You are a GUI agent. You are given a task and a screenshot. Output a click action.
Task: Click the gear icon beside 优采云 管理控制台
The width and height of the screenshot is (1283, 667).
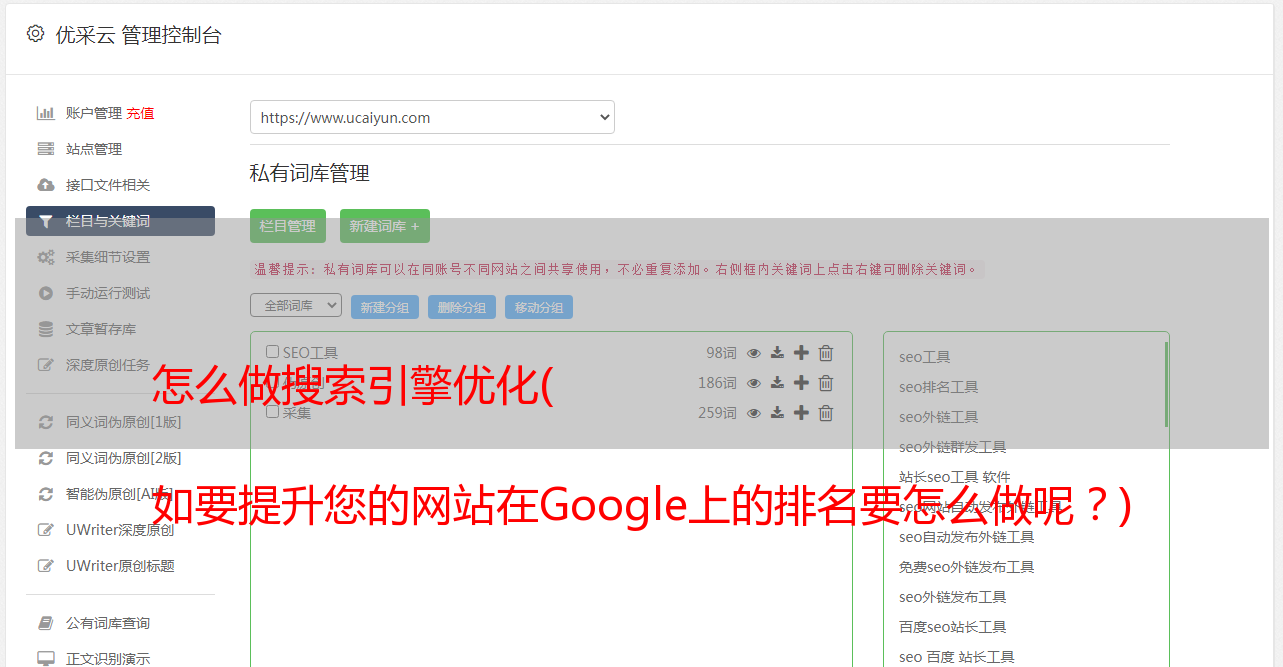36,34
